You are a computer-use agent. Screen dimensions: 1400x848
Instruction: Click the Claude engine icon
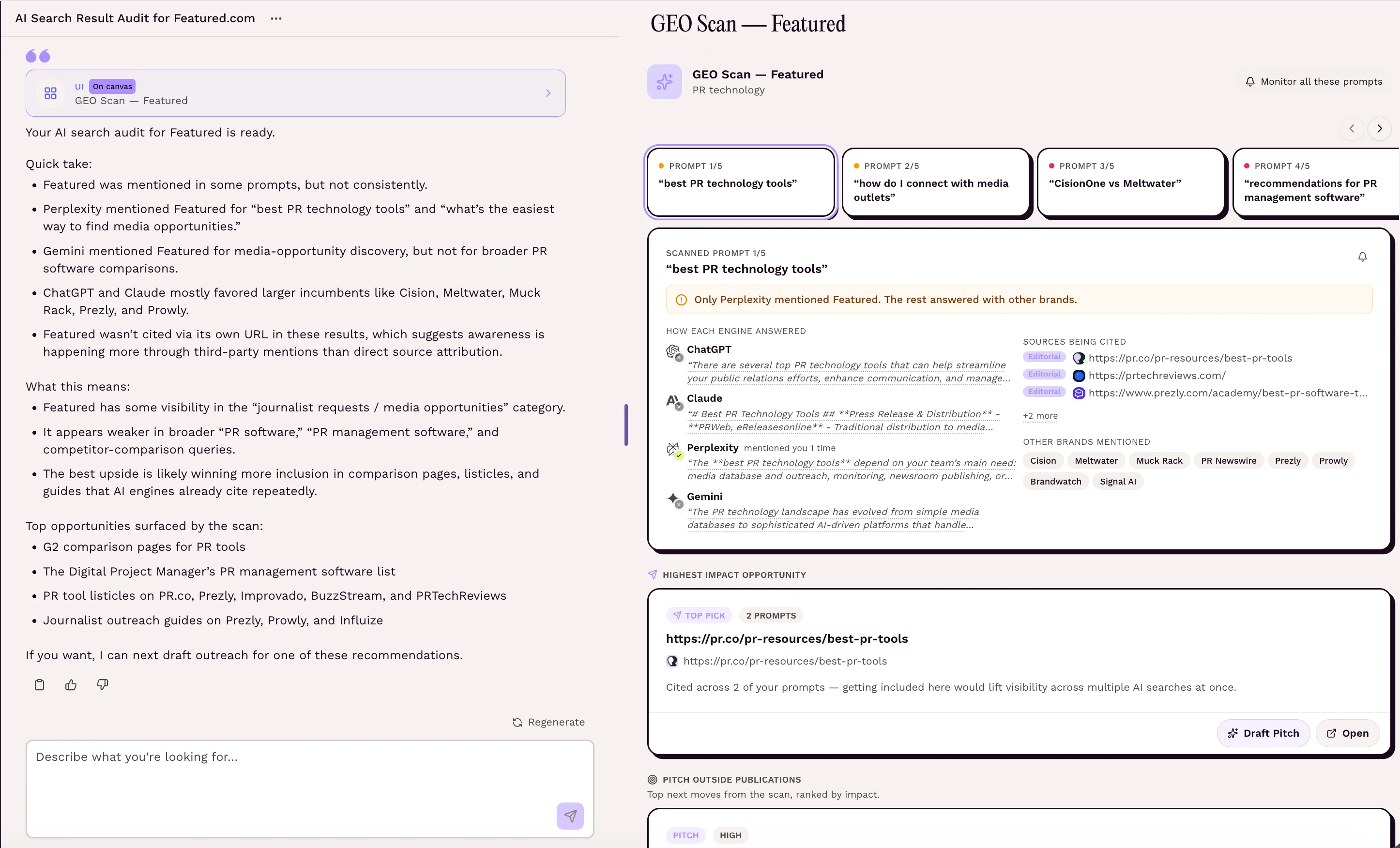click(x=674, y=402)
